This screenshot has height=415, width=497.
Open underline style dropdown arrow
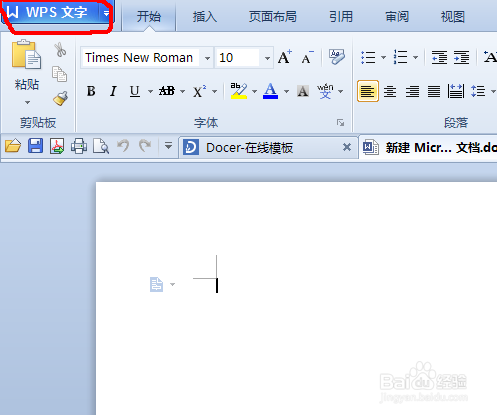[x=150, y=91]
